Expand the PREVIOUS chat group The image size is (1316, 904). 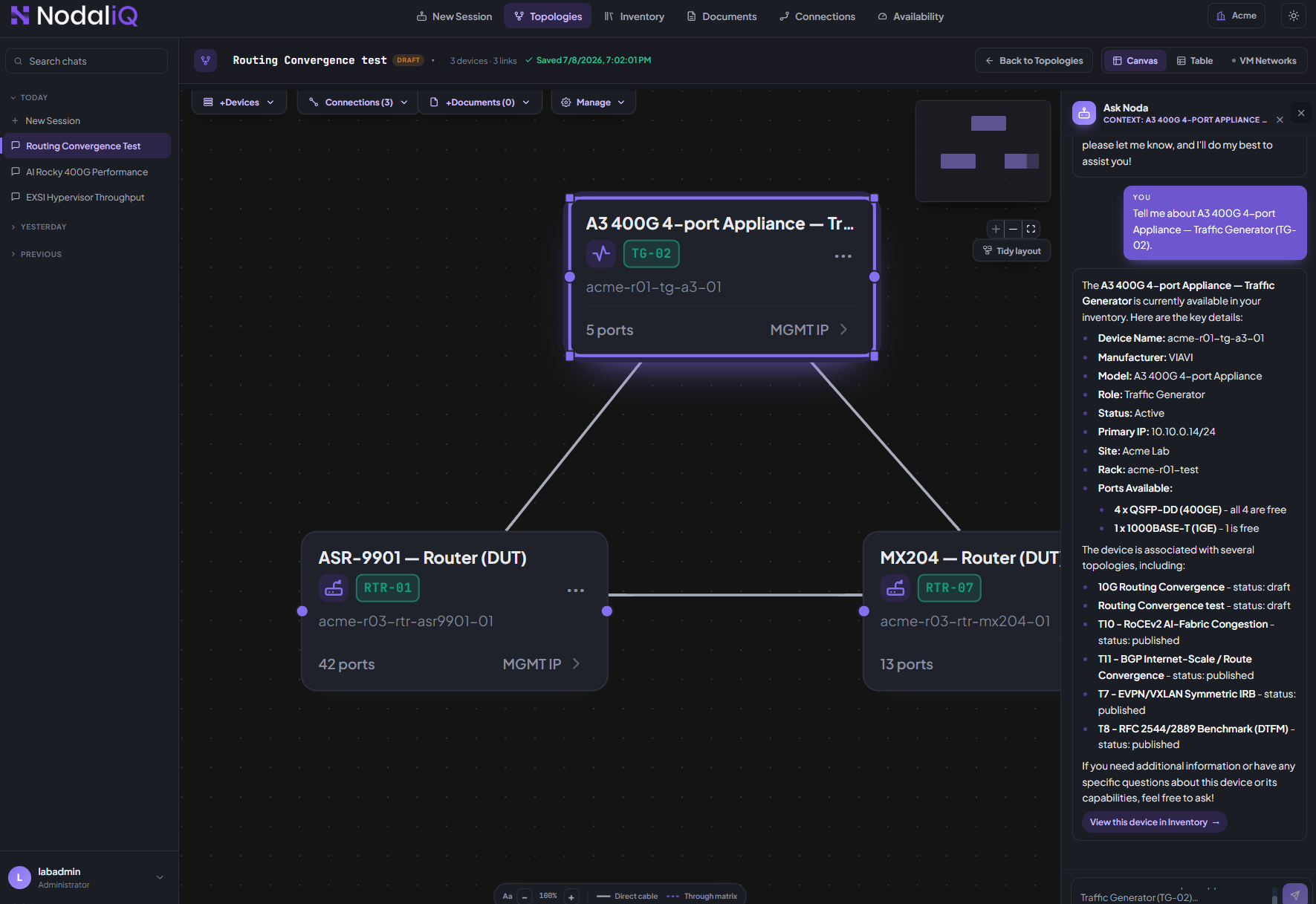(36, 254)
